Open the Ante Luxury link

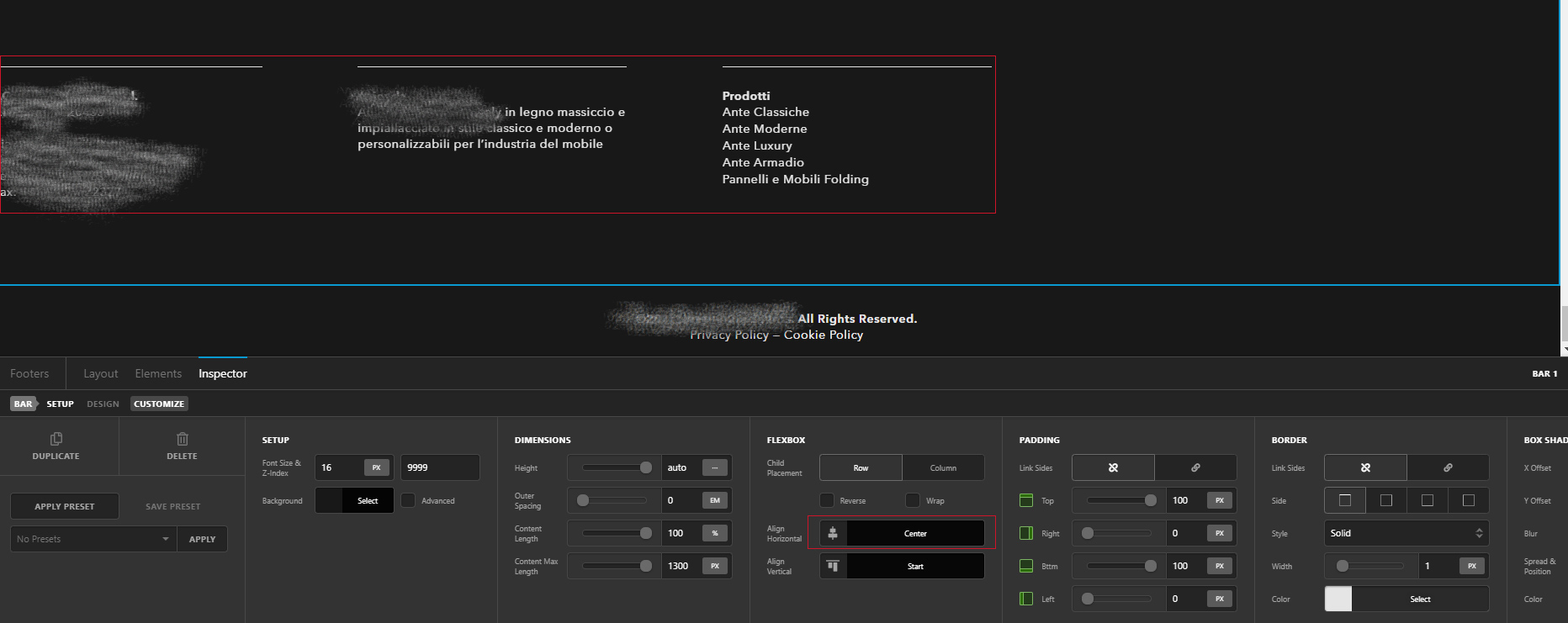coord(757,145)
